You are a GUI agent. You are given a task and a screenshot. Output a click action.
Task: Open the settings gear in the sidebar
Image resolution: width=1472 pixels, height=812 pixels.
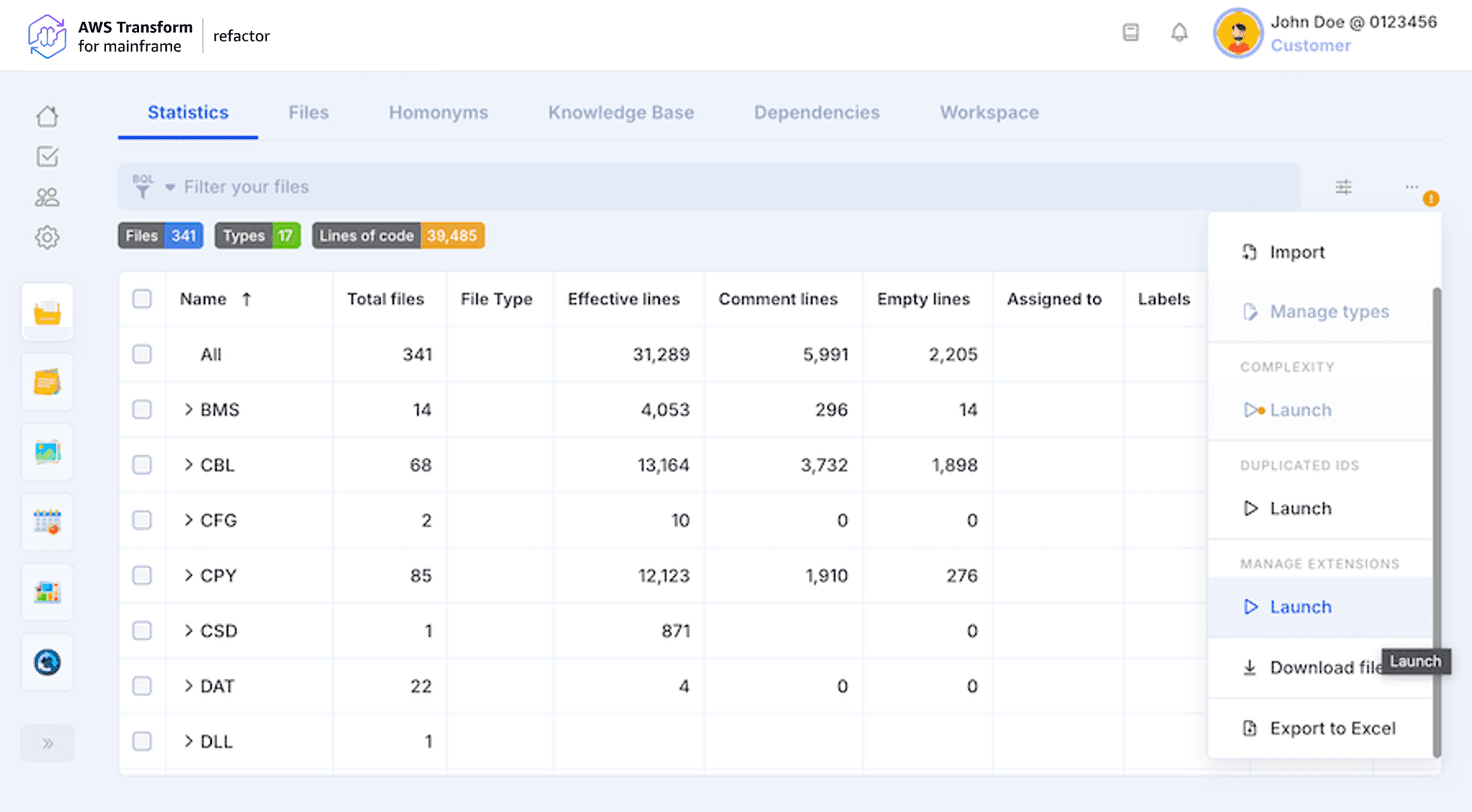(x=47, y=238)
